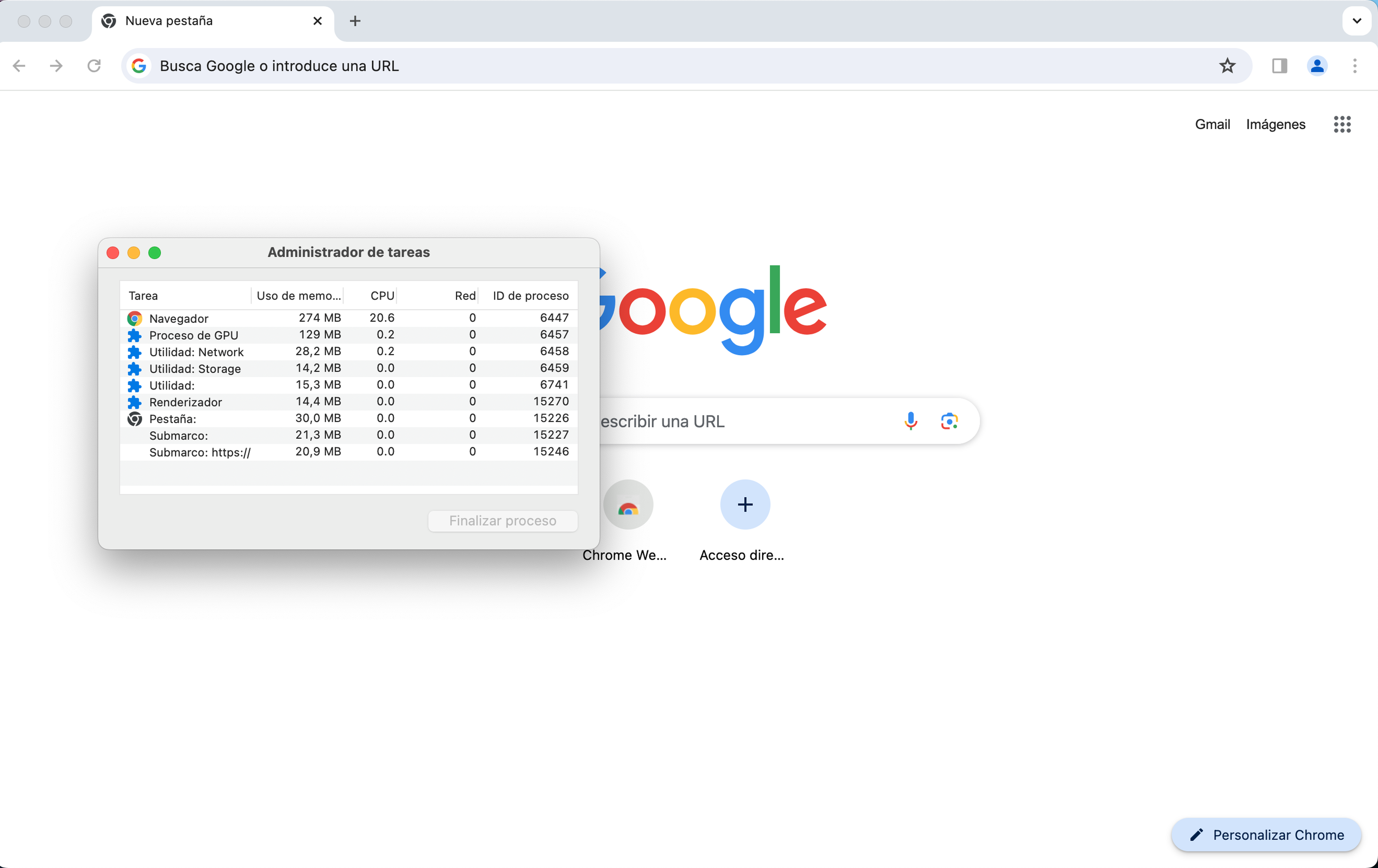Select the Nueva pestaña tab
1378x868 pixels.
pos(212,21)
